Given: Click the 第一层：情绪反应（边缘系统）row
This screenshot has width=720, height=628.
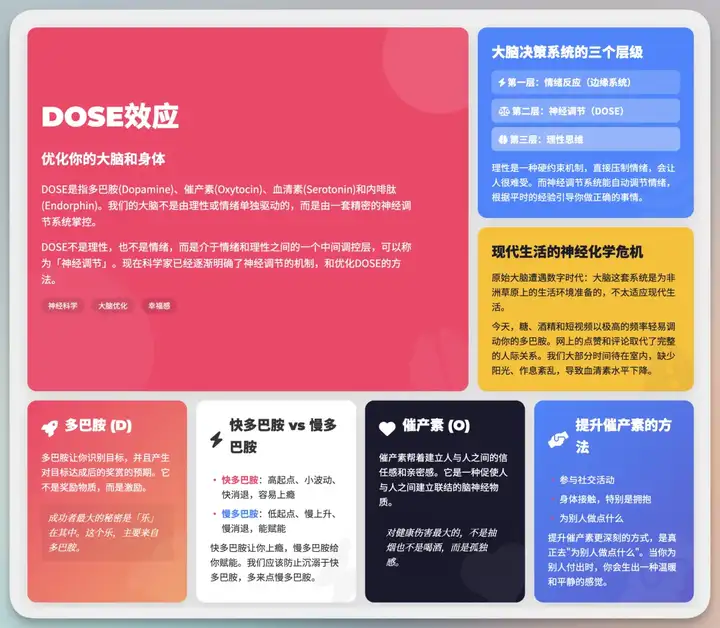Looking at the screenshot, I should [x=585, y=83].
